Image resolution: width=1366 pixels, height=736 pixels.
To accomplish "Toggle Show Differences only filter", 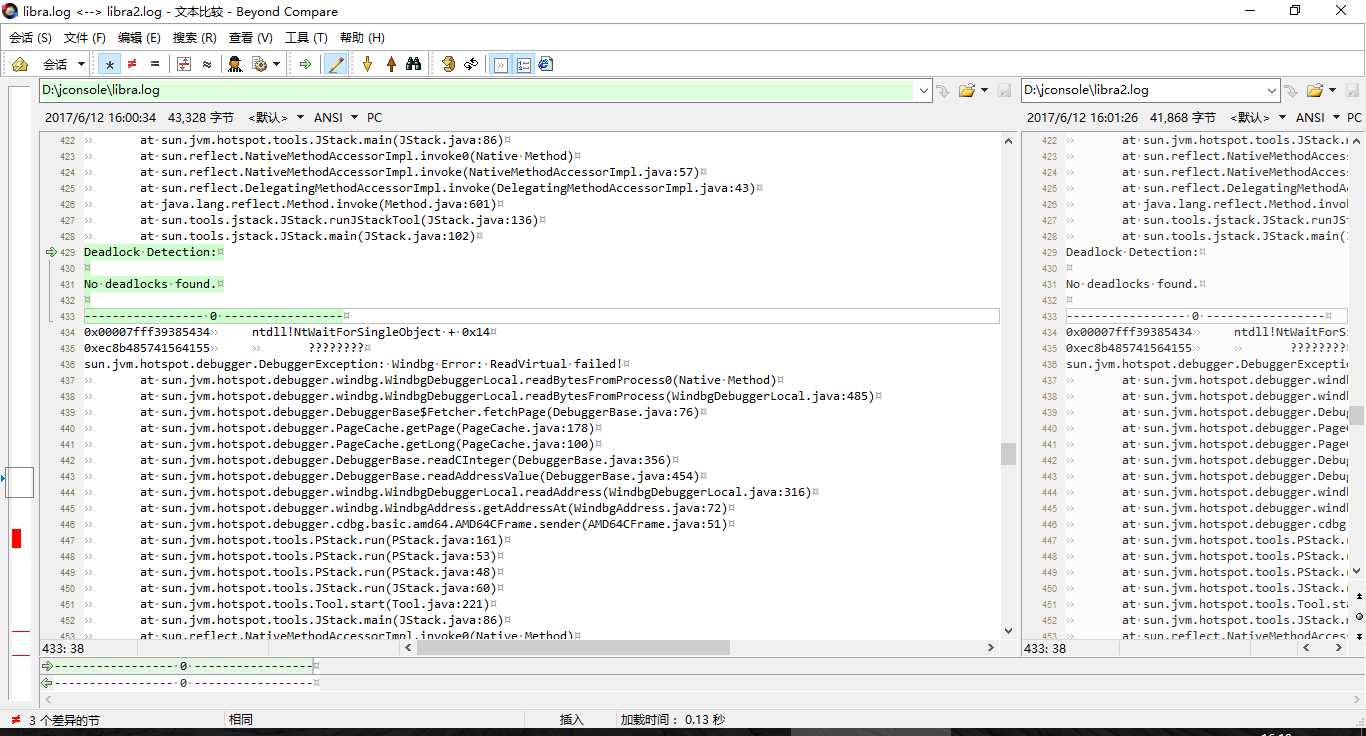I will point(132,64).
